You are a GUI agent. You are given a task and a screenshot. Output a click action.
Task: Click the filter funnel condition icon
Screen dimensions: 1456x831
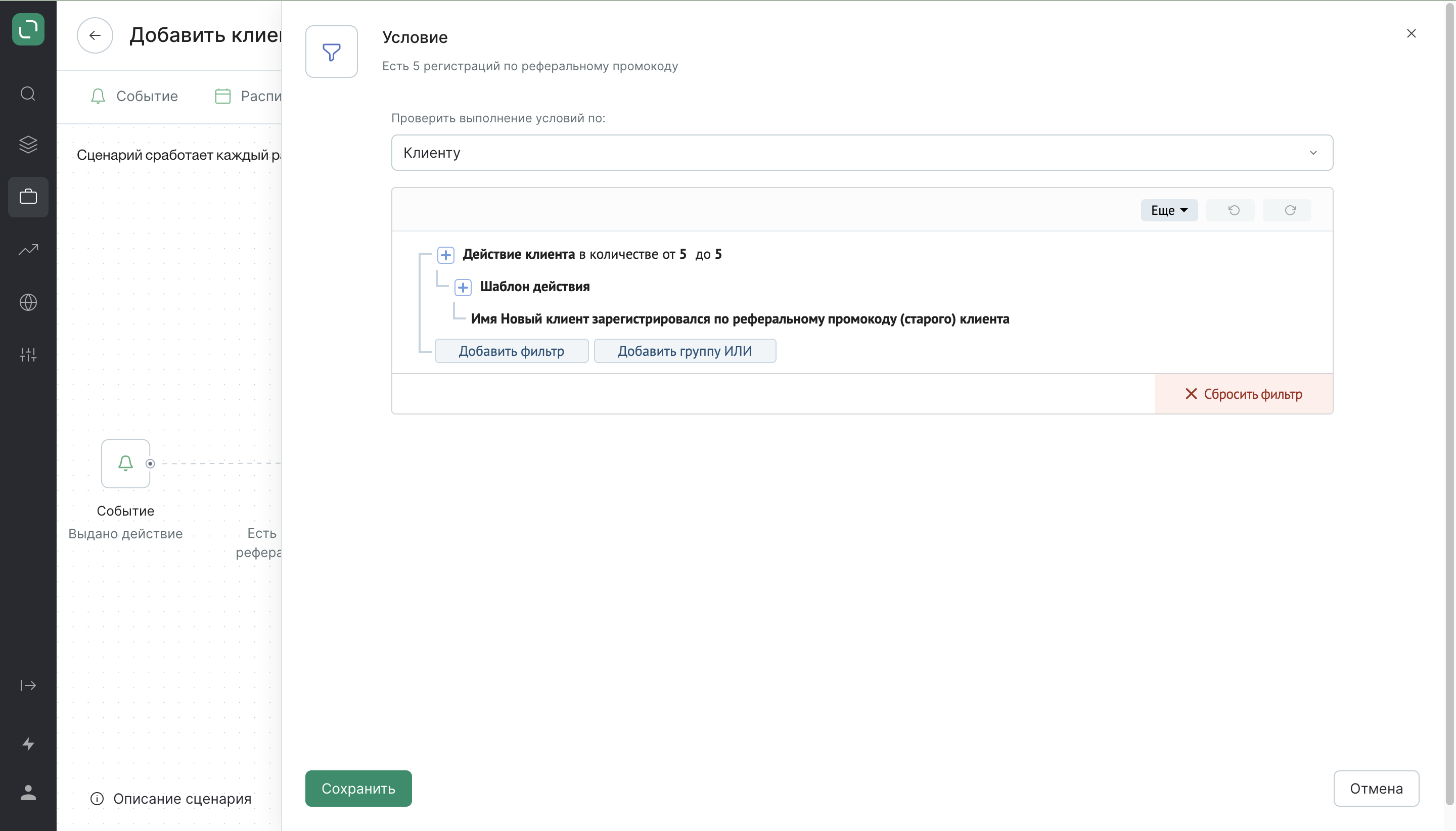332,52
